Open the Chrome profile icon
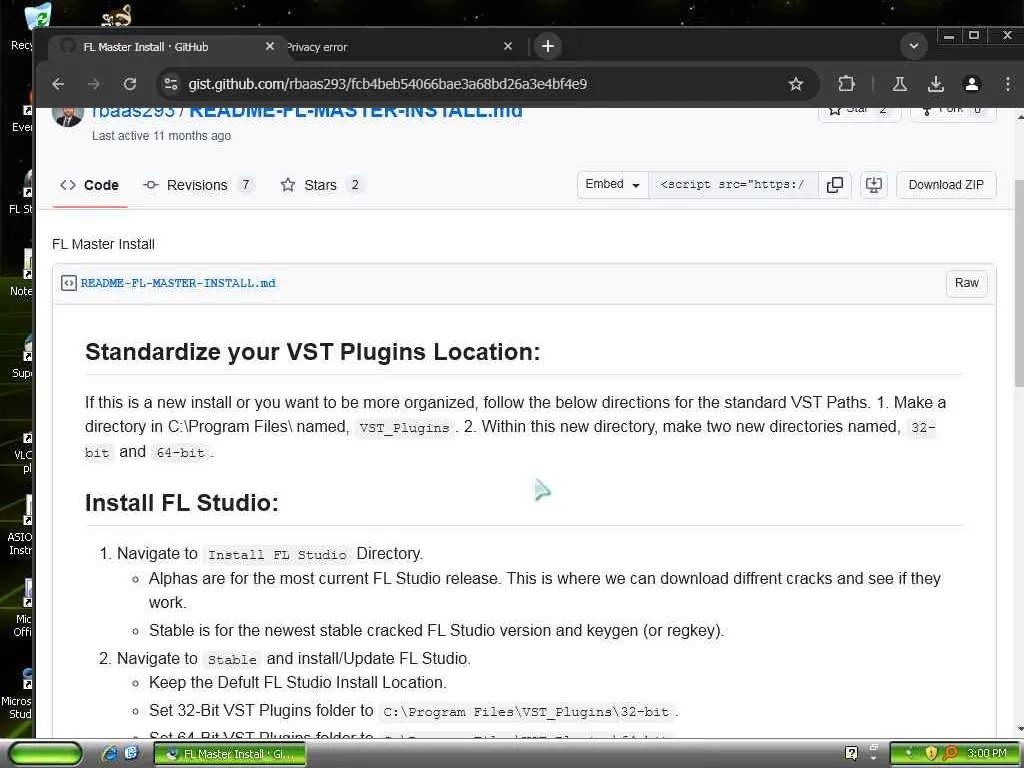 click(x=972, y=84)
